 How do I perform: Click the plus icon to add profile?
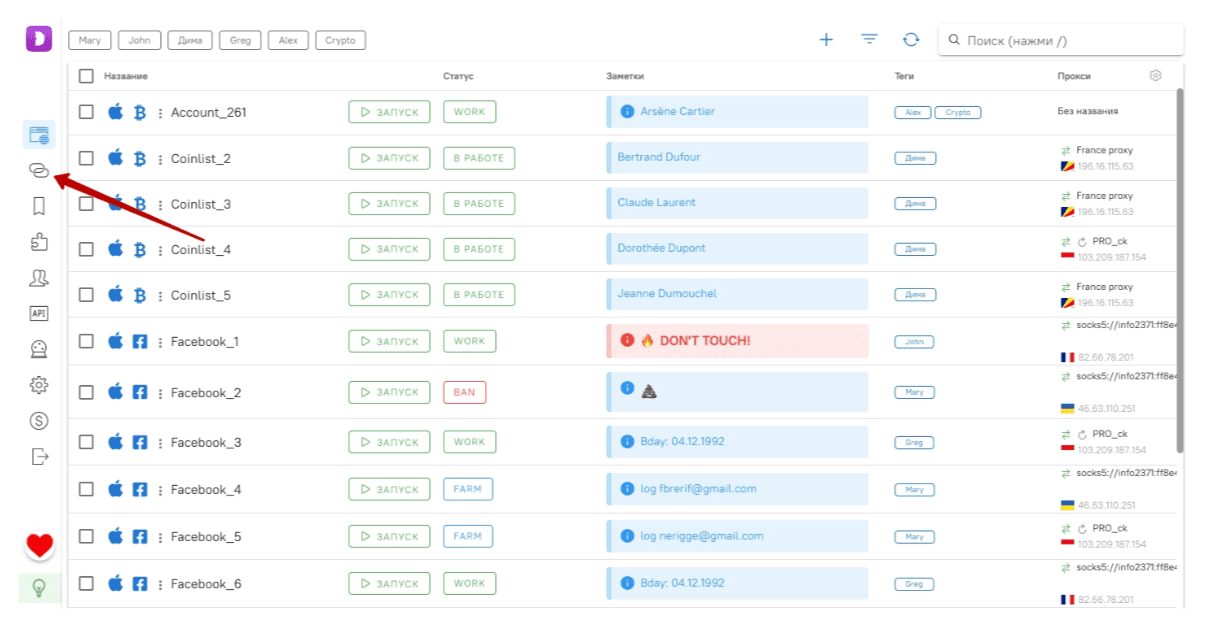tap(826, 40)
